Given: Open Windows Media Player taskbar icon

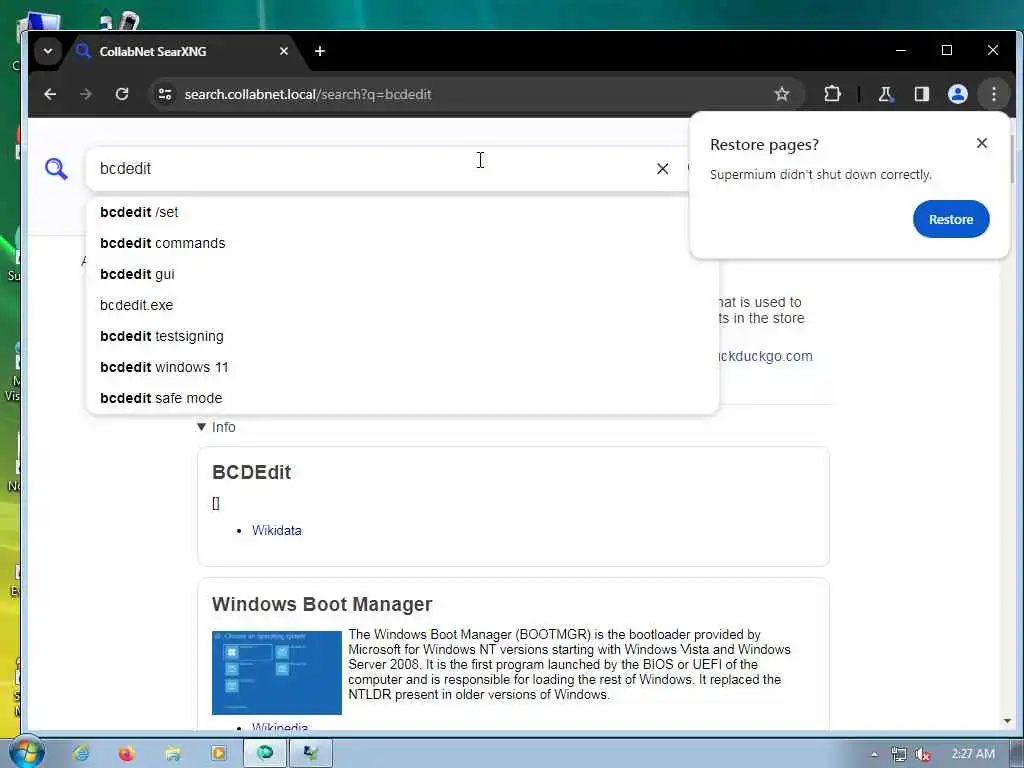Looking at the screenshot, I should pyautogui.click(x=218, y=754).
